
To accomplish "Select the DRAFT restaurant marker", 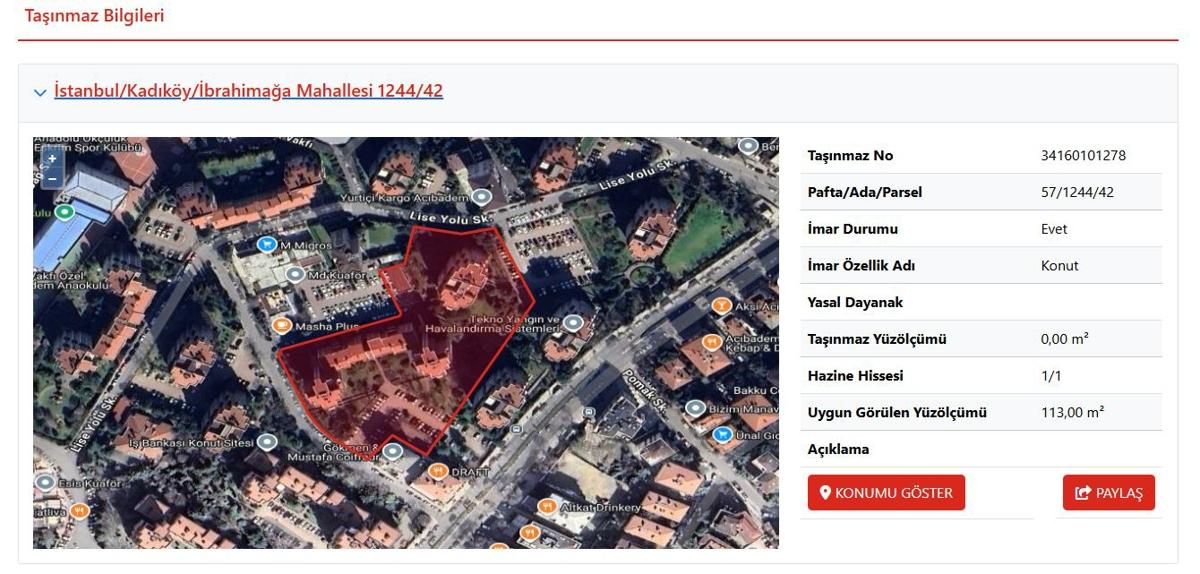I will 436,471.
